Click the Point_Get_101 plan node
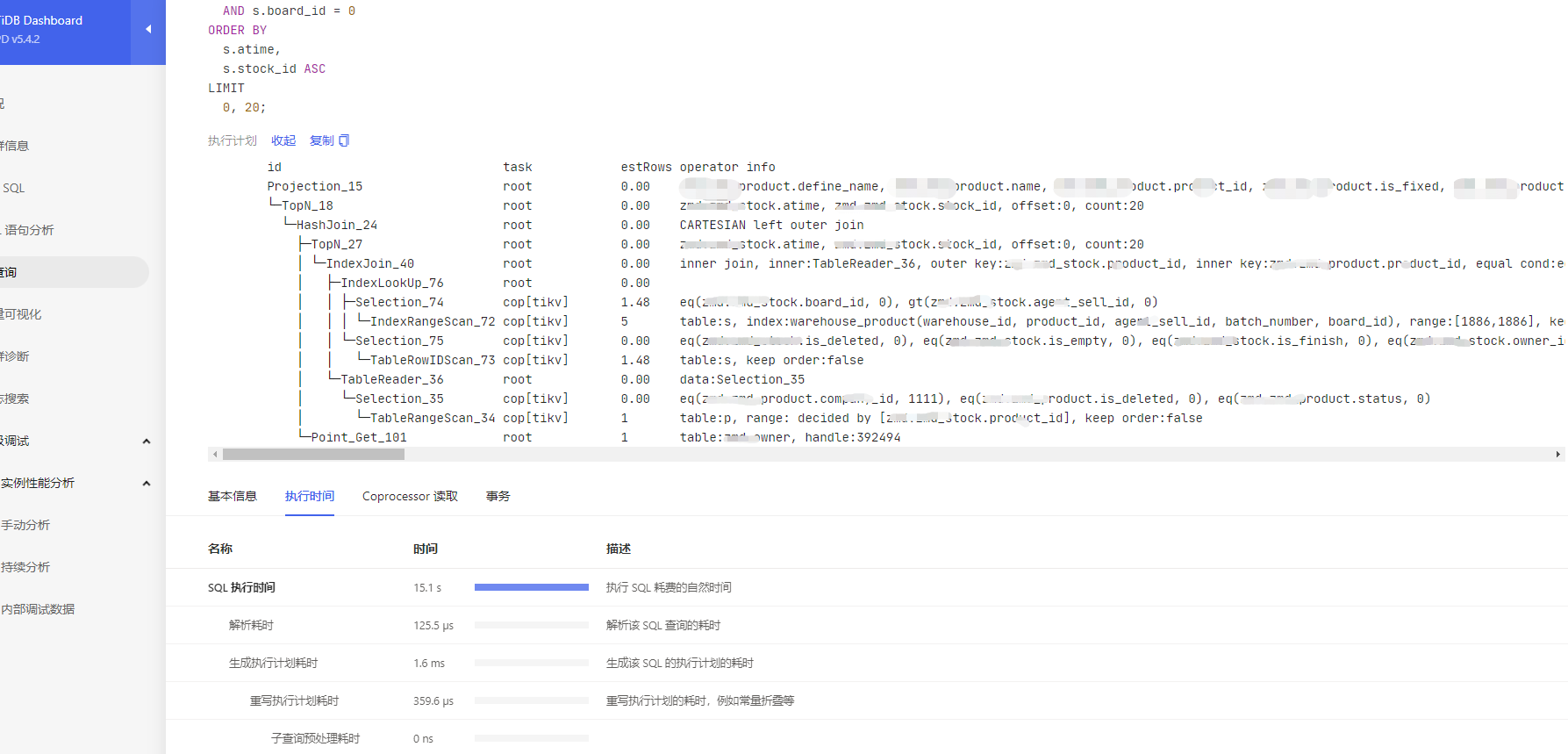 point(359,437)
